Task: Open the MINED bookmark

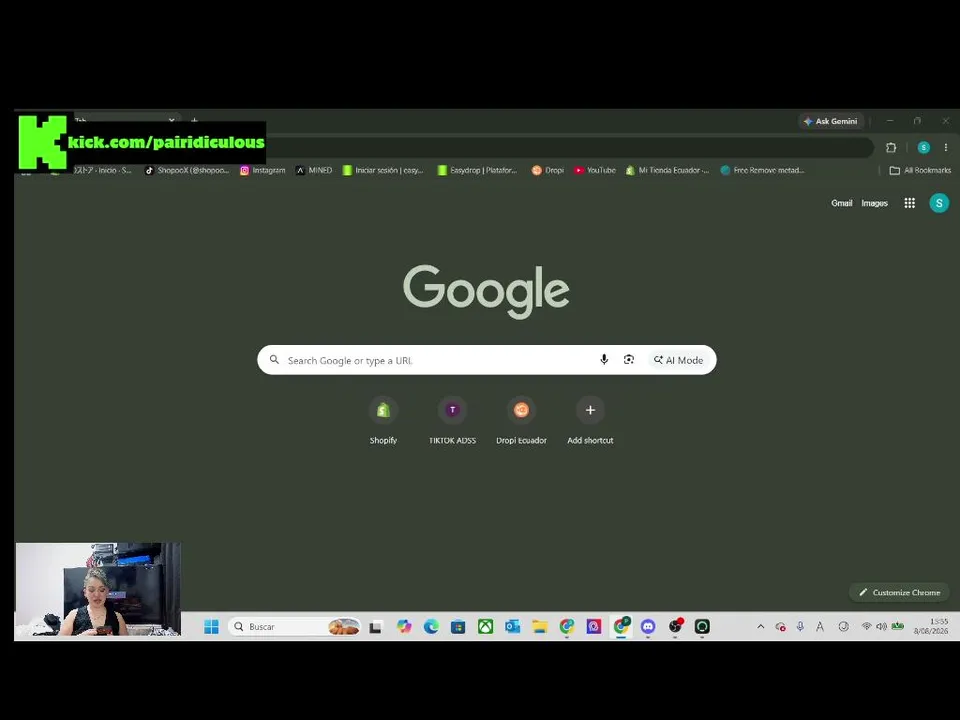Action: click(314, 170)
